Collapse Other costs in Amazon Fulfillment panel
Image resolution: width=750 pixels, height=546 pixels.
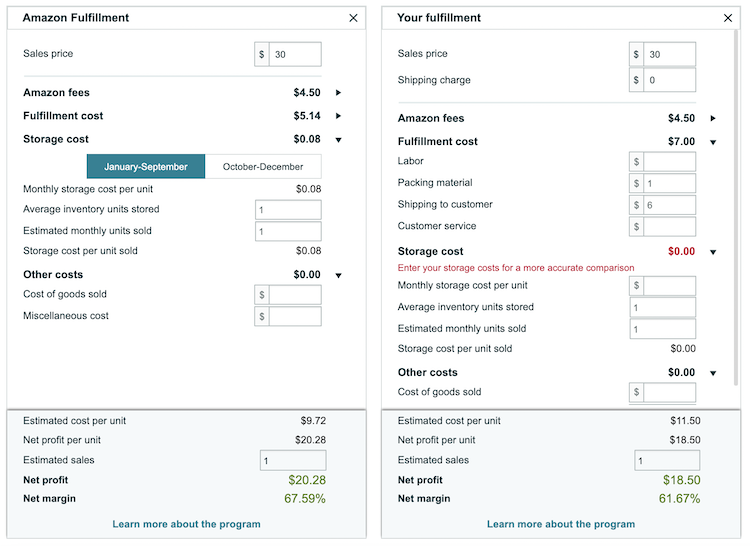(x=339, y=275)
